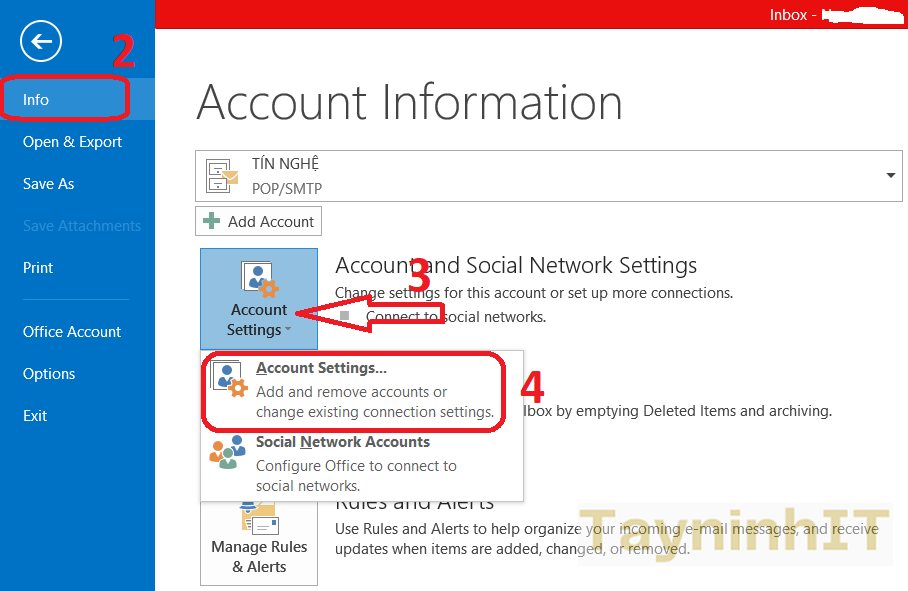Click Exit to close Outlook
908x591 pixels.
pos(35,416)
